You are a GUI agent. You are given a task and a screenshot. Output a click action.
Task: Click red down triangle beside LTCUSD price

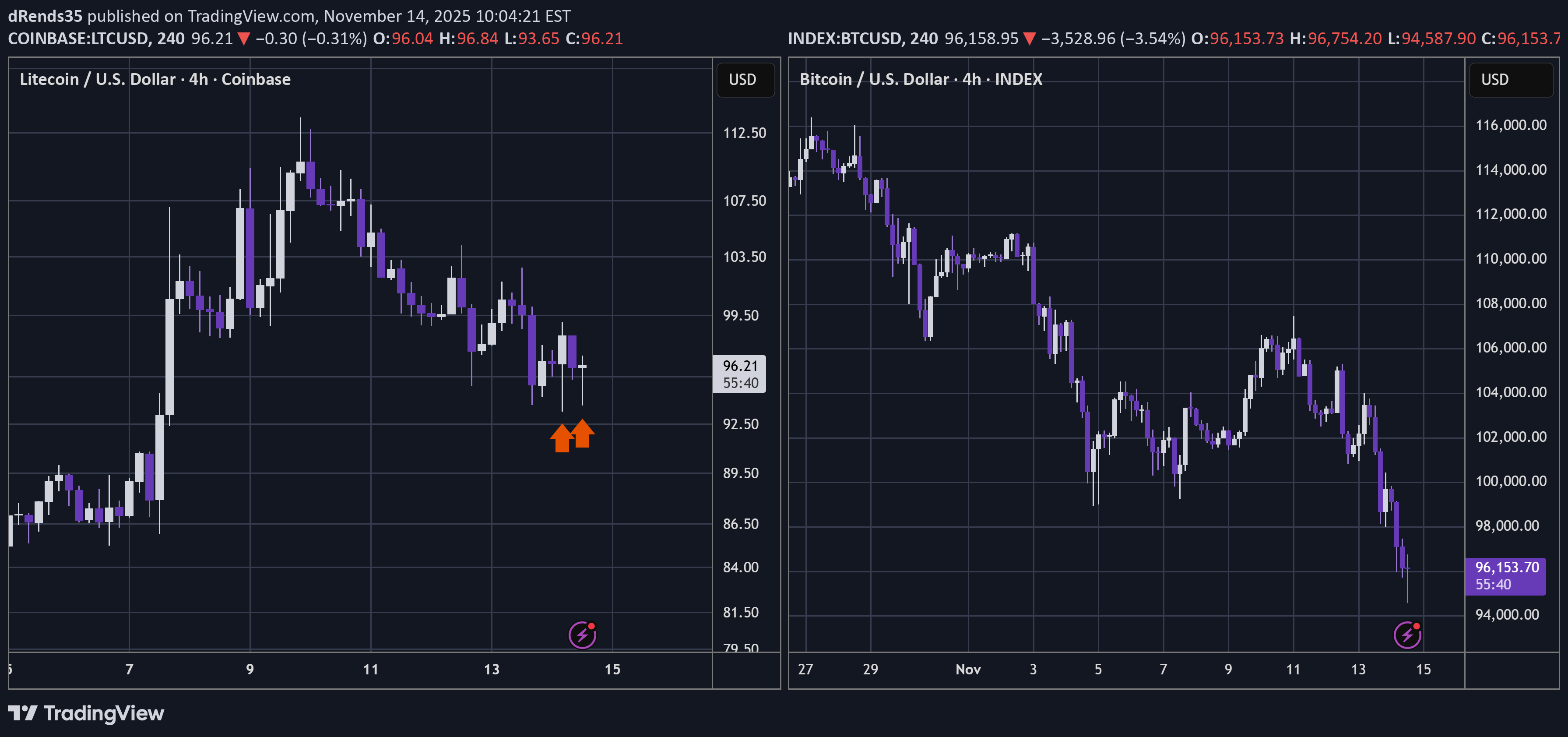coord(244,39)
